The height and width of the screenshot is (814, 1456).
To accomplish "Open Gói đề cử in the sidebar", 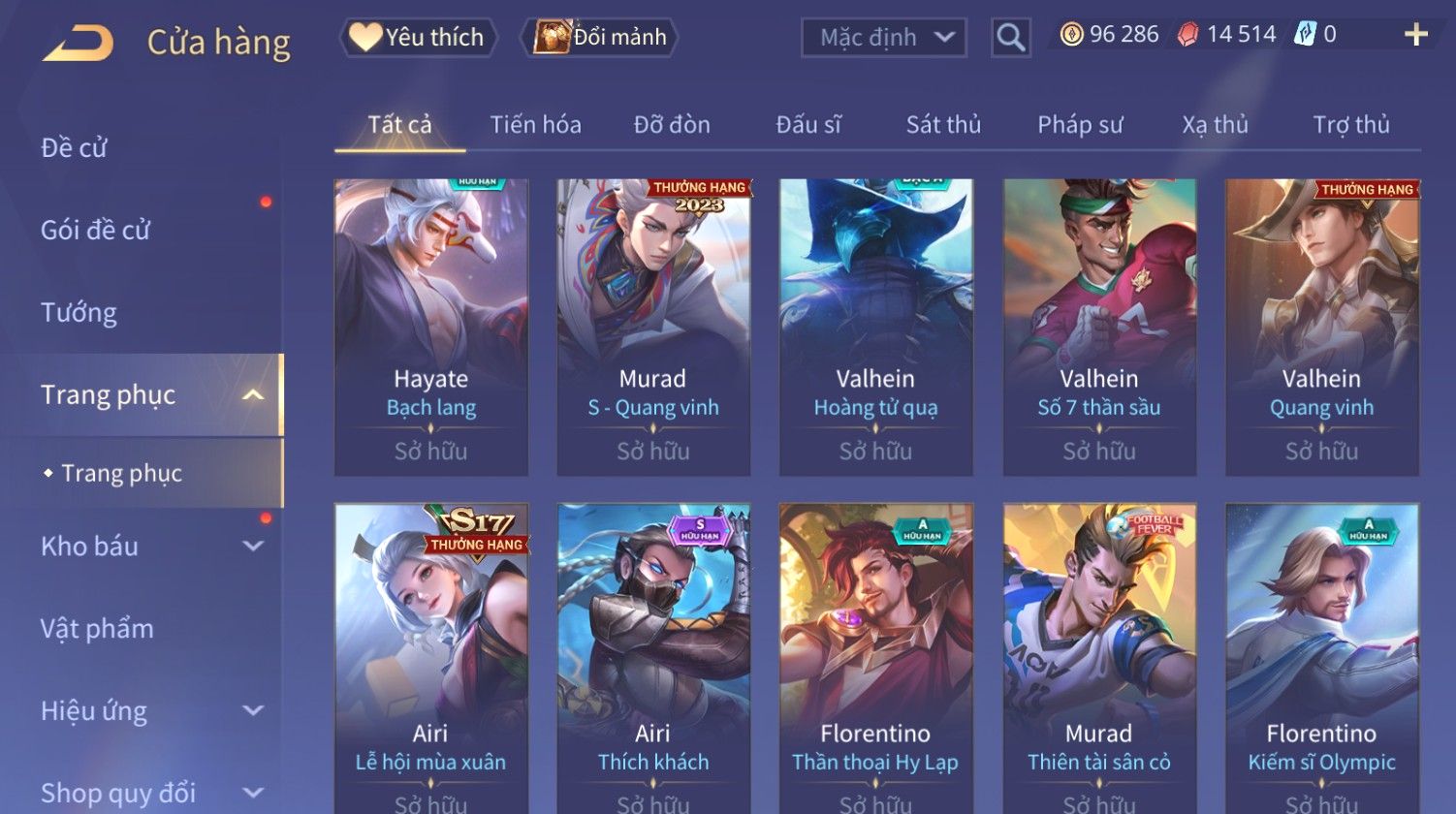I will click(95, 230).
